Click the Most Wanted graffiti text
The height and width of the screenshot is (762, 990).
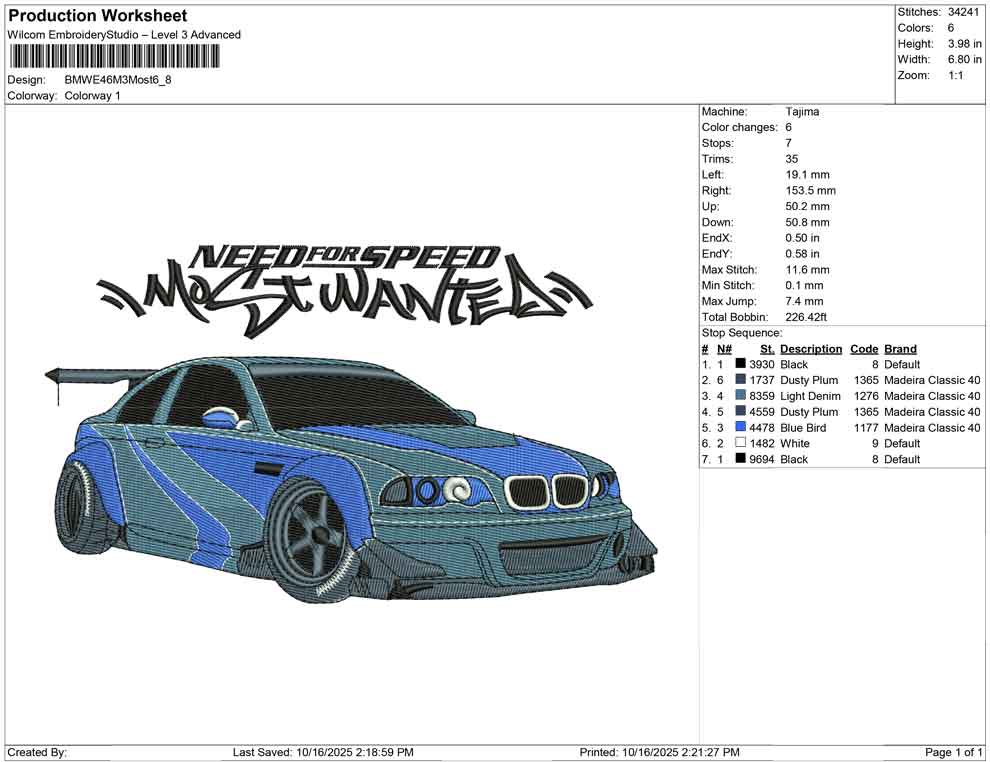tap(345, 295)
